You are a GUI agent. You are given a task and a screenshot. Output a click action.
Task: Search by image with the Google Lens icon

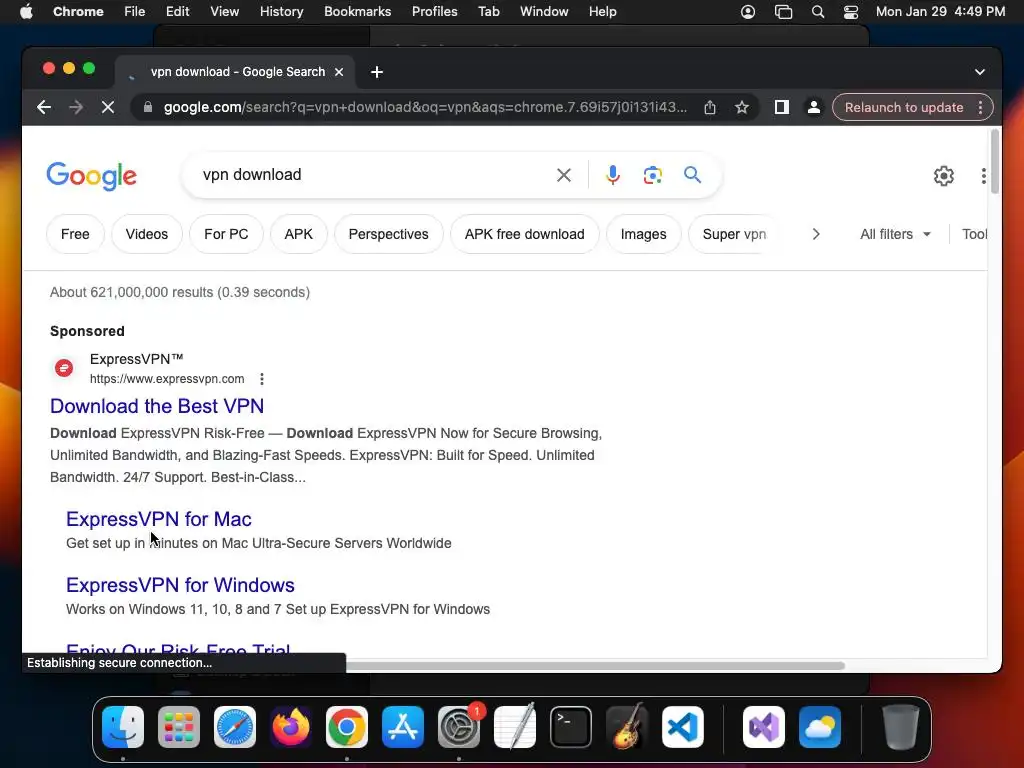pyautogui.click(x=652, y=175)
